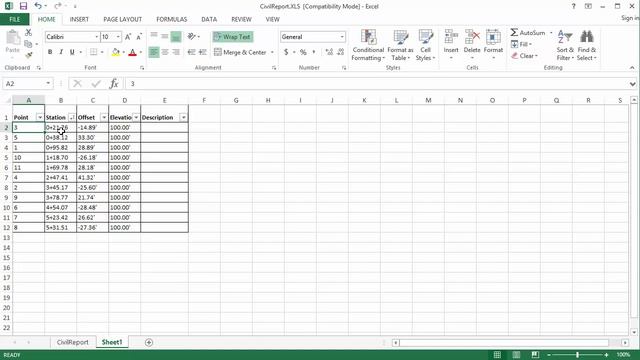Open Cell Styles gallery
Image resolution: width=640 pixels, height=360 pixels.
pyautogui.click(x=425, y=45)
